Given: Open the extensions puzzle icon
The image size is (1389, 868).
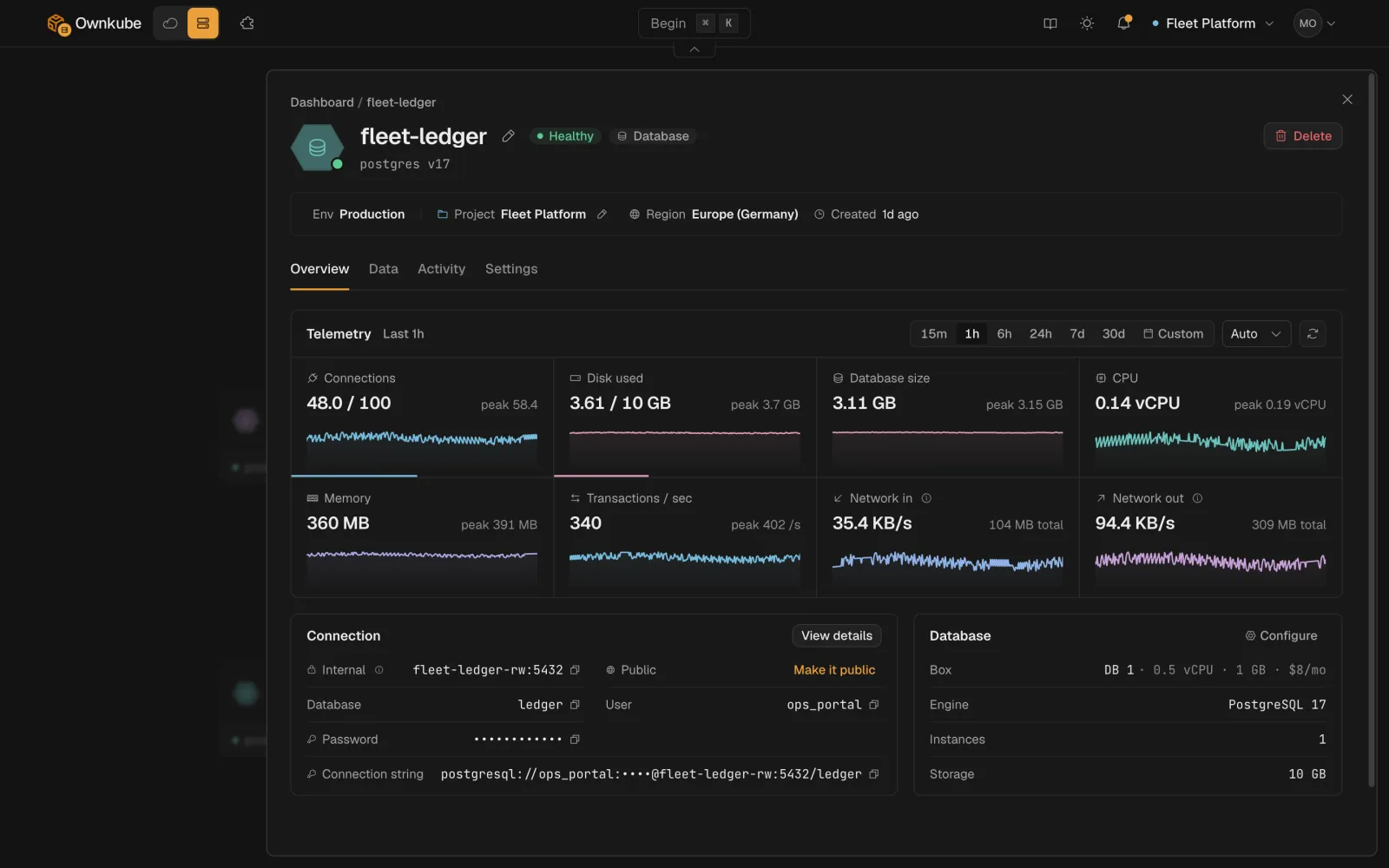Looking at the screenshot, I should (x=247, y=23).
